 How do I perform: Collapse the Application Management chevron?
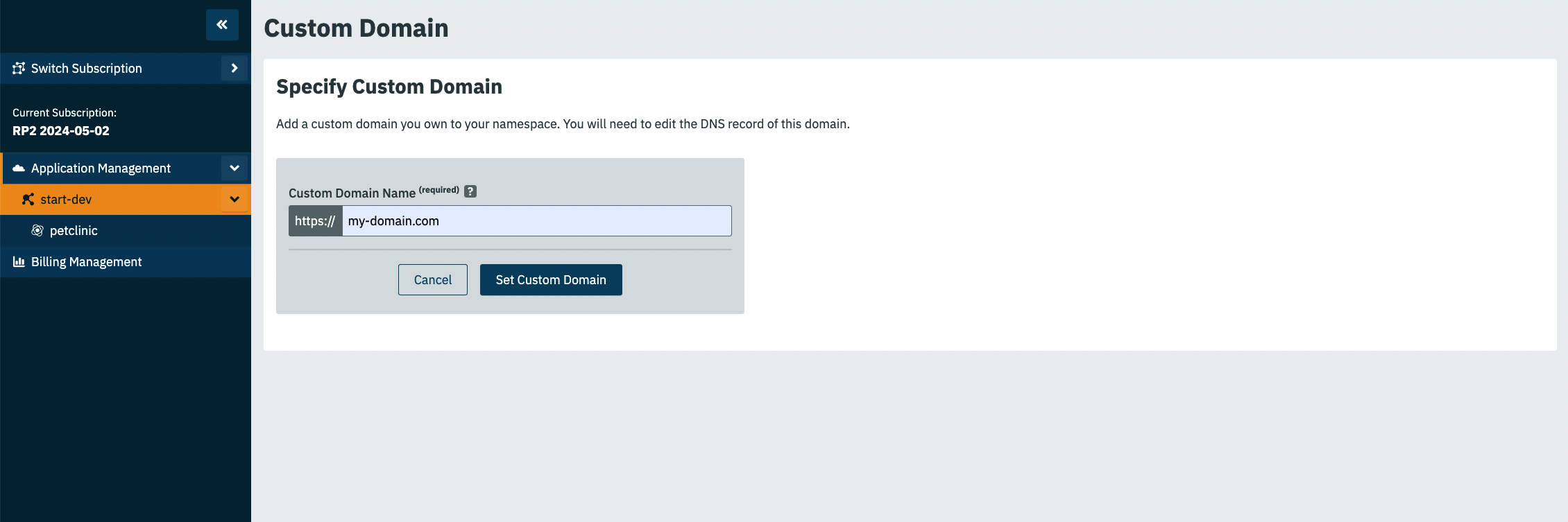235,168
